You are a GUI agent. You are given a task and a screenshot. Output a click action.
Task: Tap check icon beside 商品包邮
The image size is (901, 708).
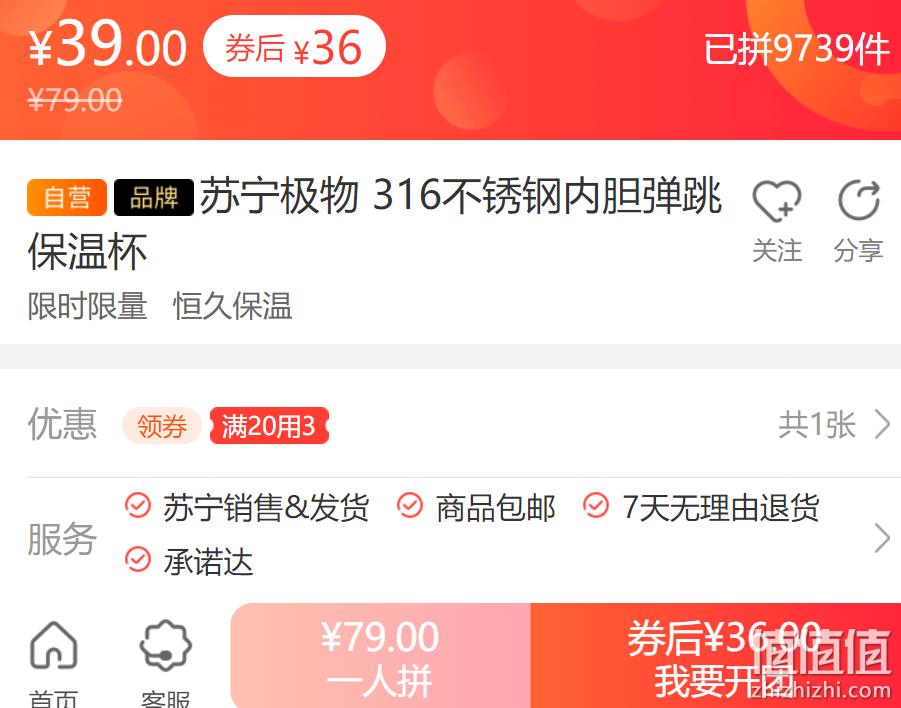click(x=410, y=506)
